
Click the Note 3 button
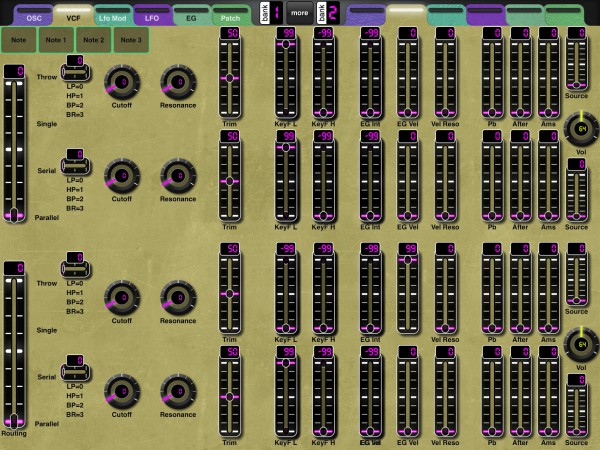tap(131, 40)
